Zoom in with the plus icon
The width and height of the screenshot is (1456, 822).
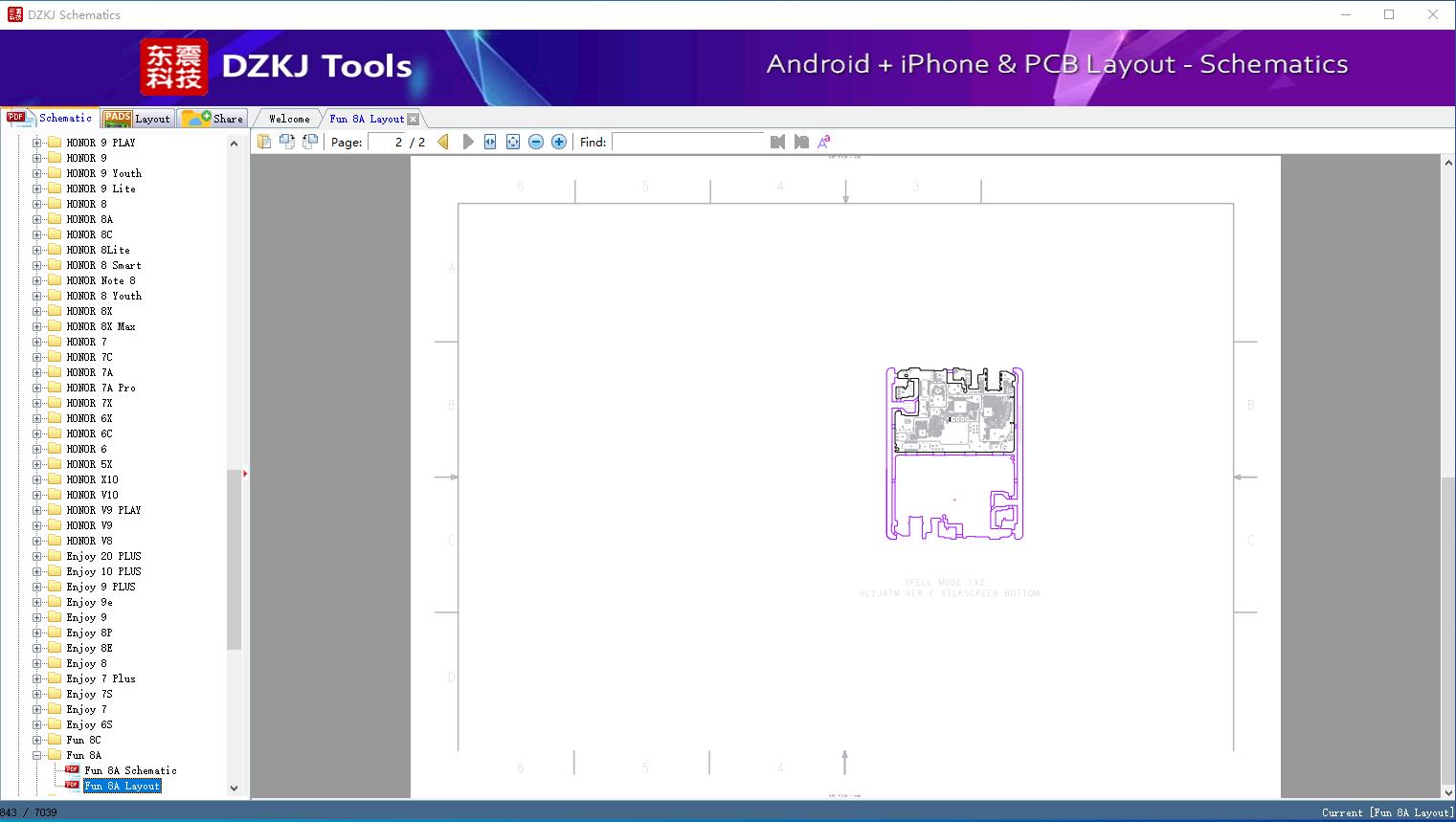coord(559,142)
